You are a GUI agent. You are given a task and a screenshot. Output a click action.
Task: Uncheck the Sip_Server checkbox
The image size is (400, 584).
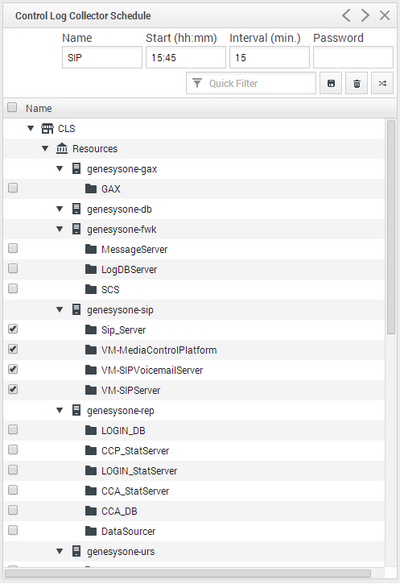pos(13,329)
